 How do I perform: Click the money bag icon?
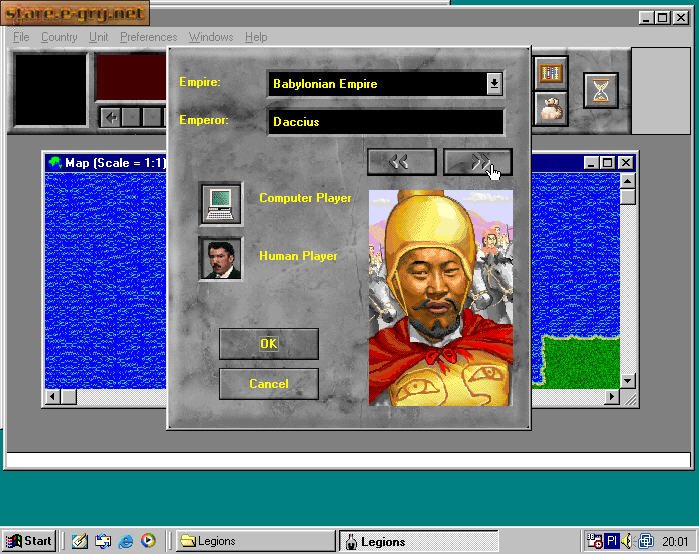tap(551, 109)
